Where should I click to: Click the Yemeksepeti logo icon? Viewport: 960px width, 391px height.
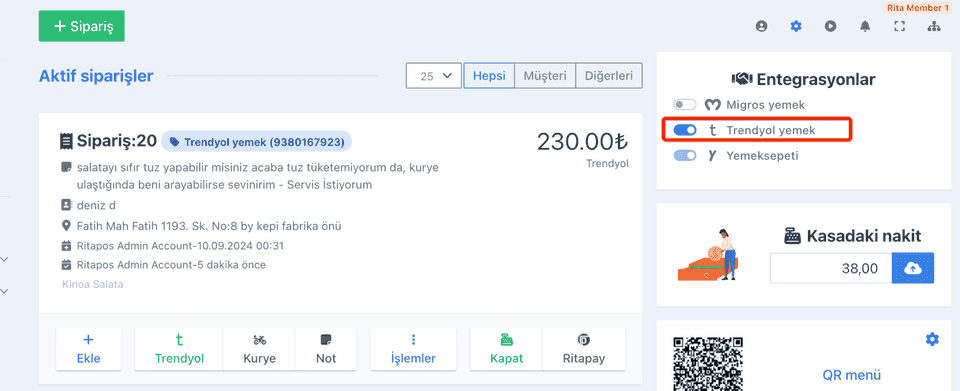point(712,155)
